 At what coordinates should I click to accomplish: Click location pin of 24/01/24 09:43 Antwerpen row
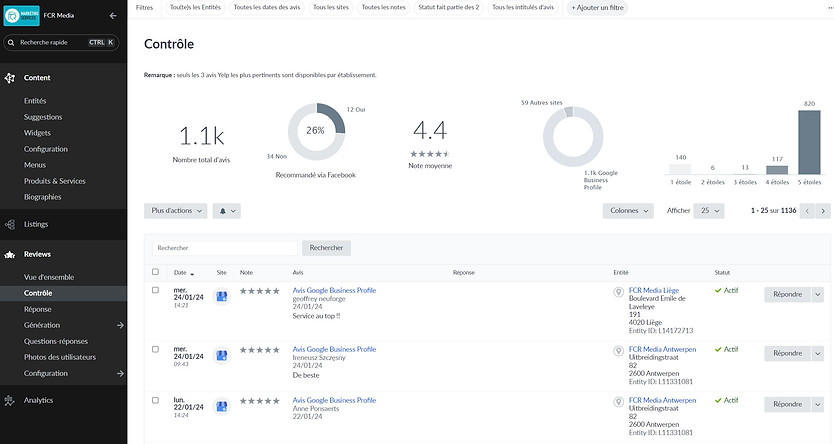tap(618, 351)
